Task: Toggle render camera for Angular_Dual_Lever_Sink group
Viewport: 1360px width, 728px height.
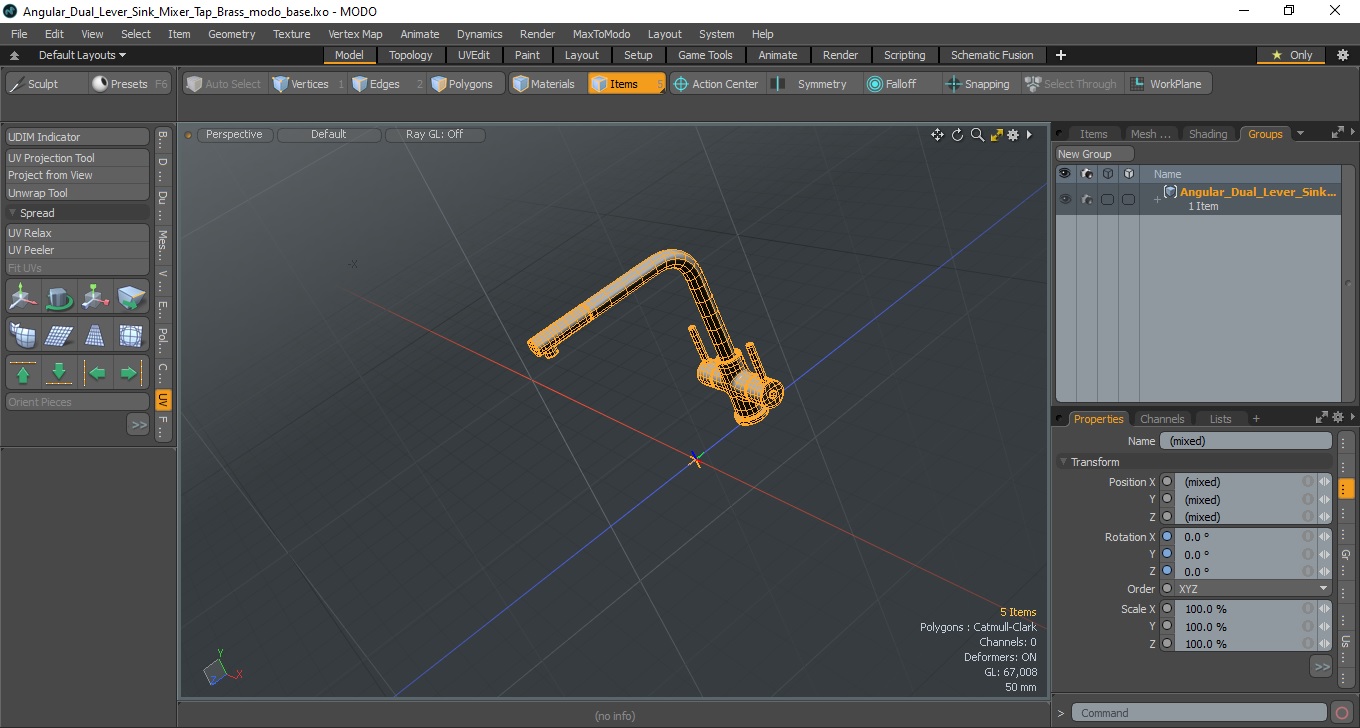Action: click(1086, 199)
